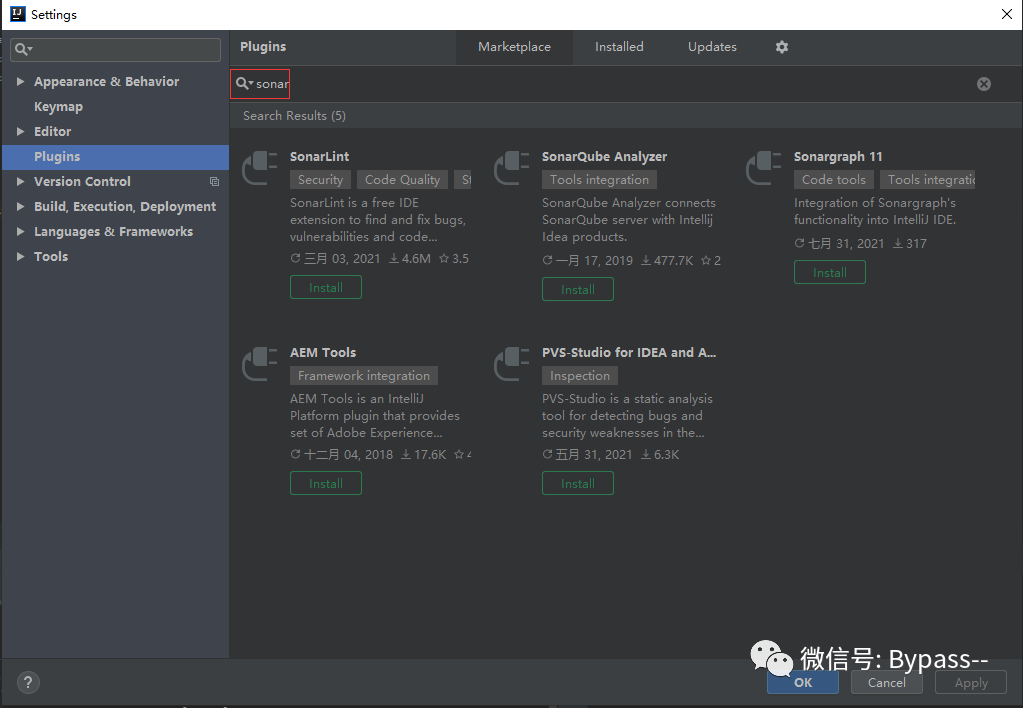
Task: Open Editor settings category
Action: [52, 131]
